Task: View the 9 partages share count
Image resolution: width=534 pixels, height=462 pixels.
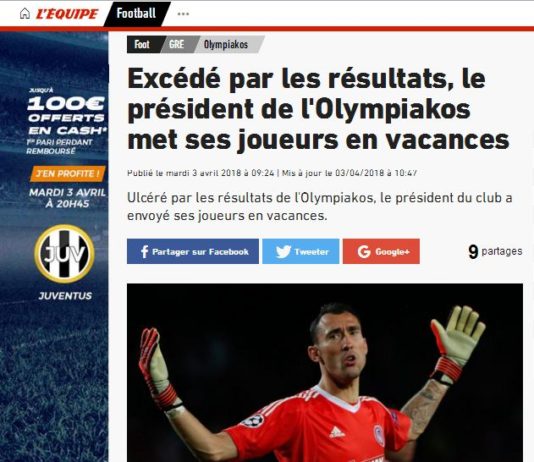Action: click(x=495, y=252)
